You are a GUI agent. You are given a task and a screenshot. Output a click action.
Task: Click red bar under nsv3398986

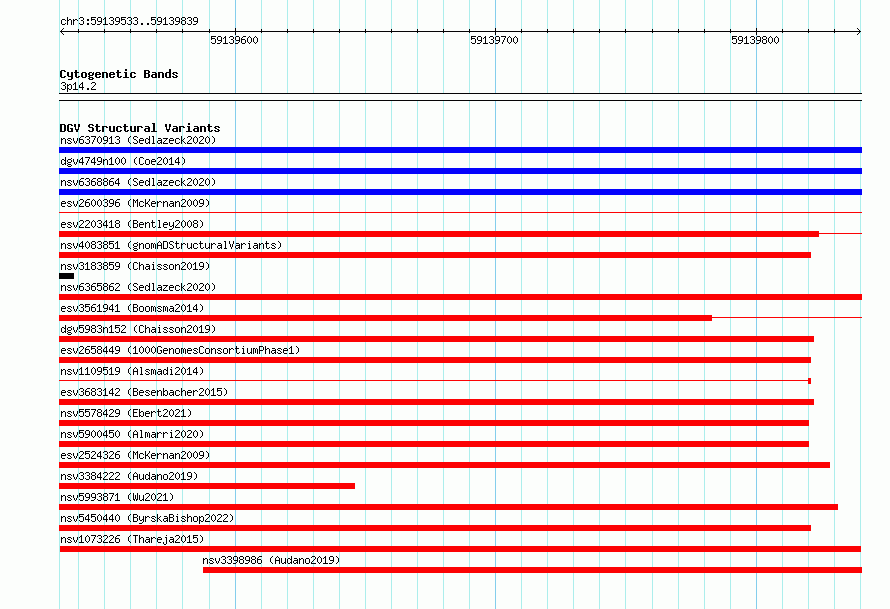(x=532, y=570)
